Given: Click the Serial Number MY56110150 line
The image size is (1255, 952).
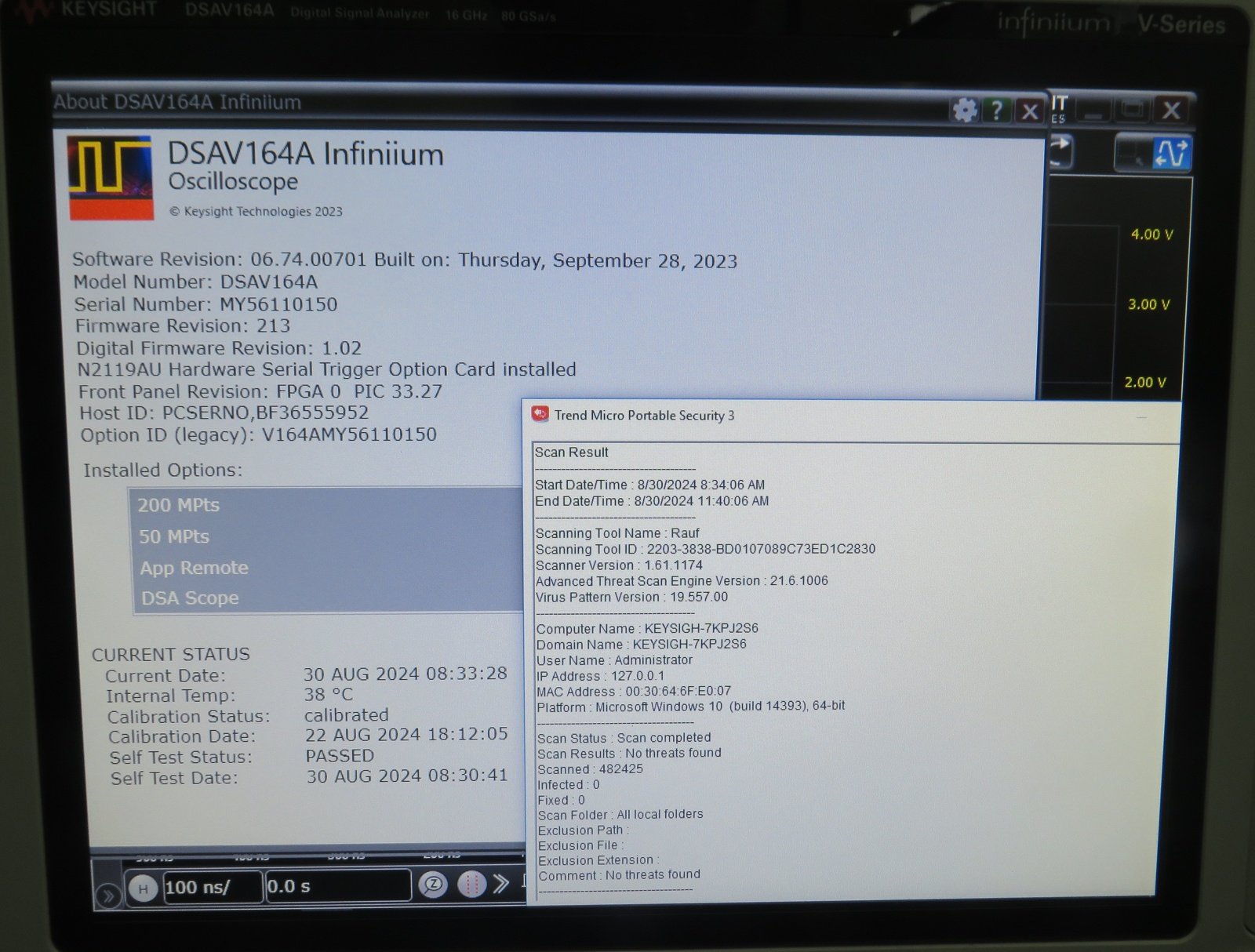Looking at the screenshot, I should tap(206, 304).
